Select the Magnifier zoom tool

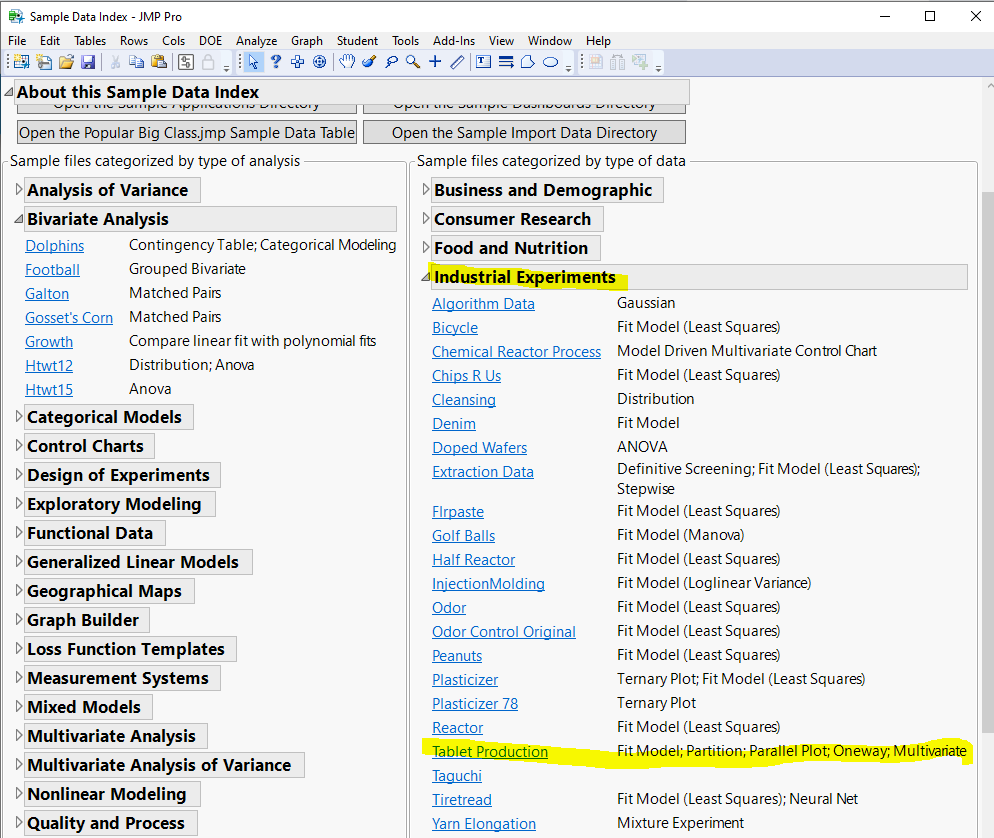[x=413, y=62]
